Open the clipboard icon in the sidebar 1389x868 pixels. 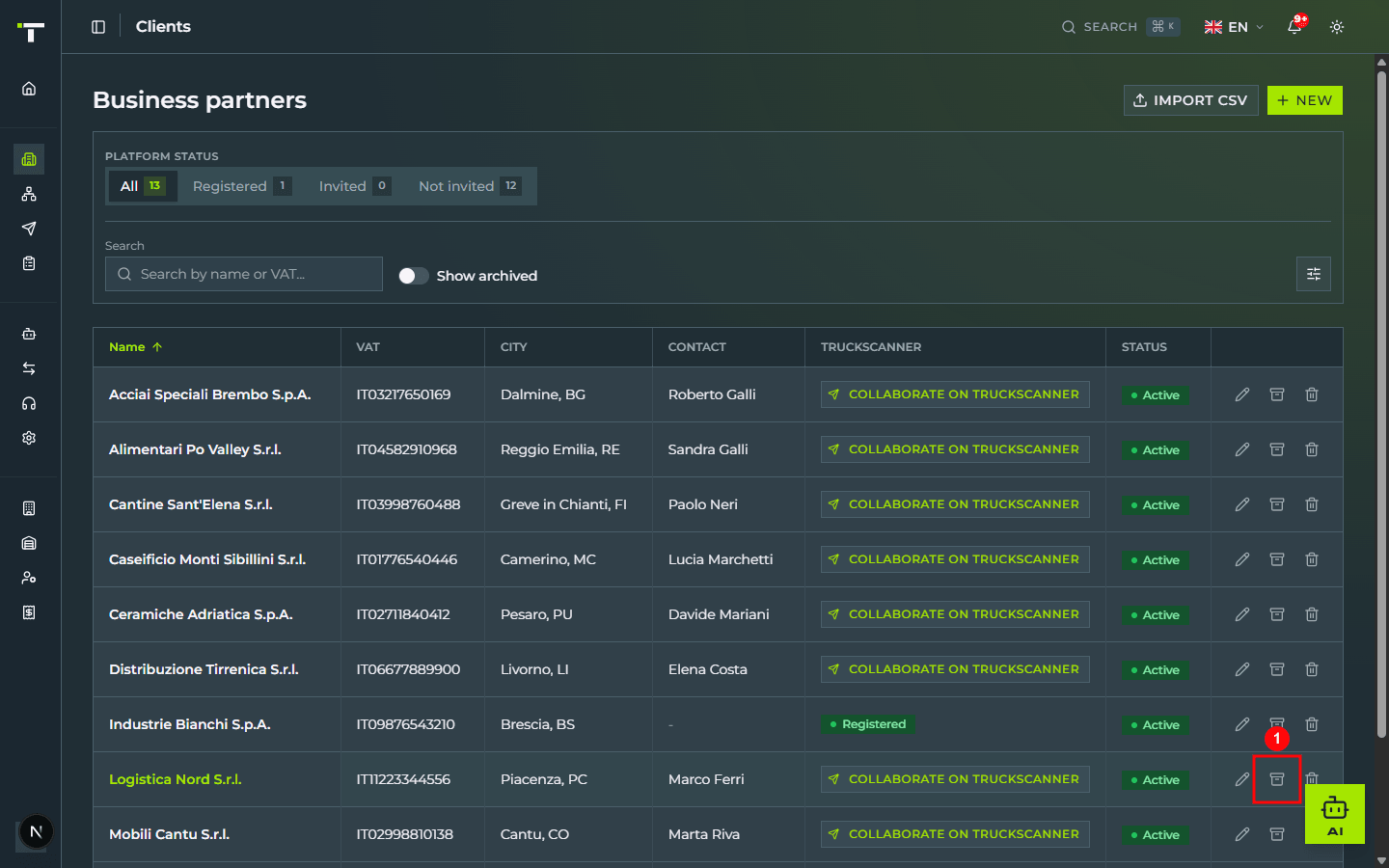pos(29,263)
